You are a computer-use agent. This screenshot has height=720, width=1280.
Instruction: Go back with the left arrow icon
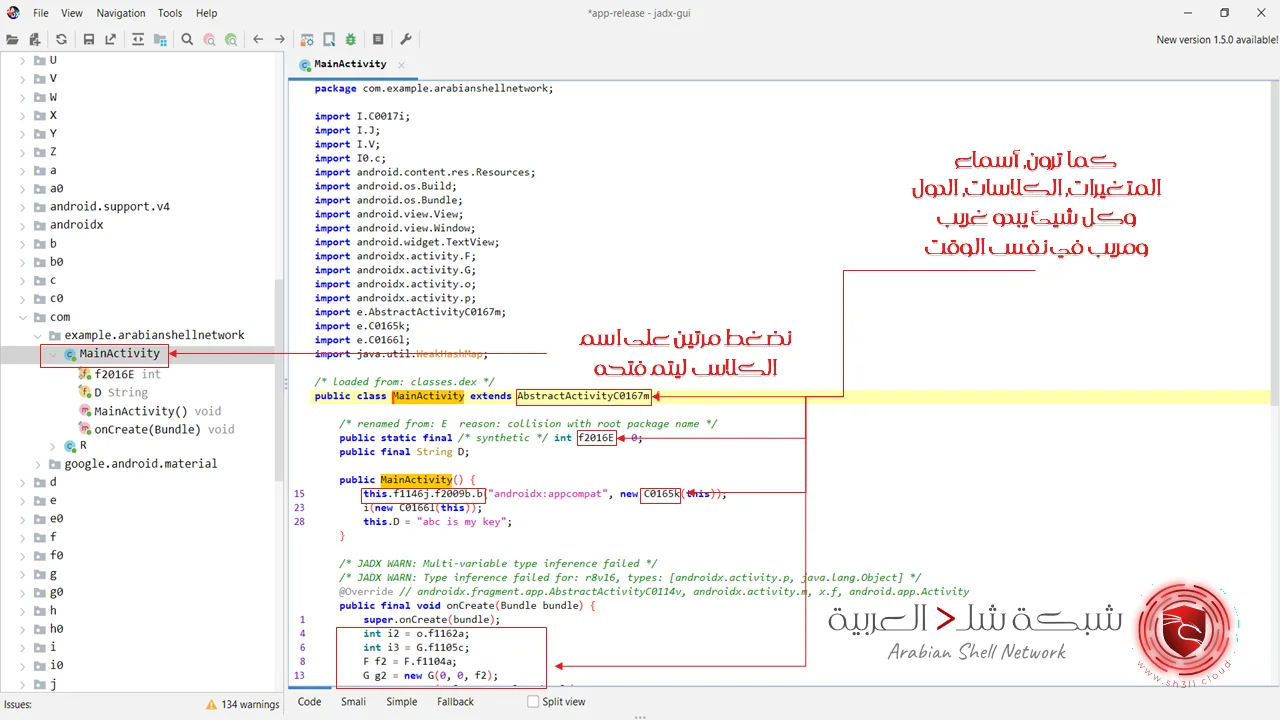point(258,40)
